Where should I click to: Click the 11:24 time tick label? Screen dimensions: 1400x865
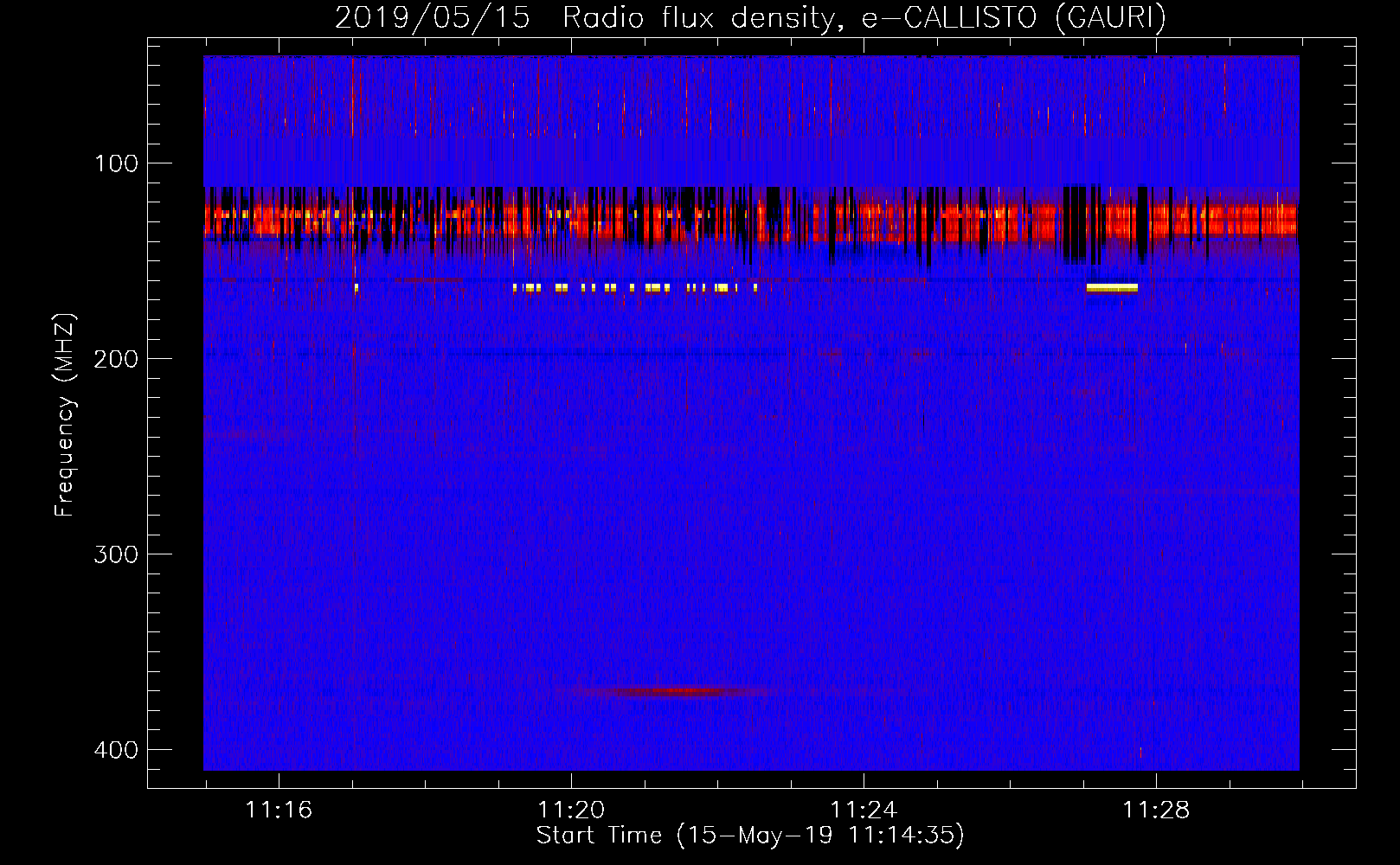tap(864, 811)
